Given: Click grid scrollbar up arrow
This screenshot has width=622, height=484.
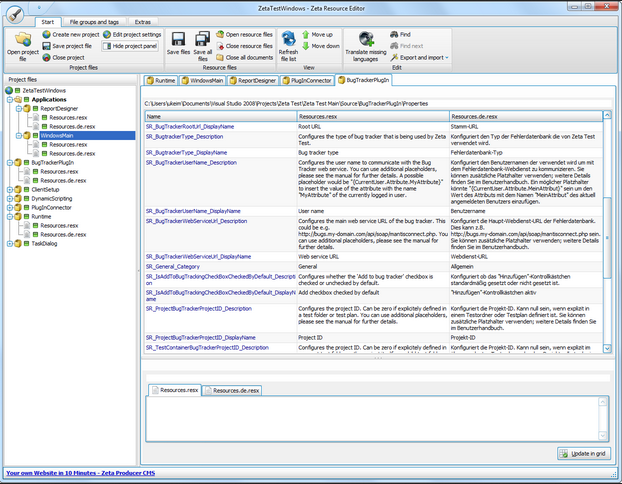Looking at the screenshot, I should pos(607,115).
